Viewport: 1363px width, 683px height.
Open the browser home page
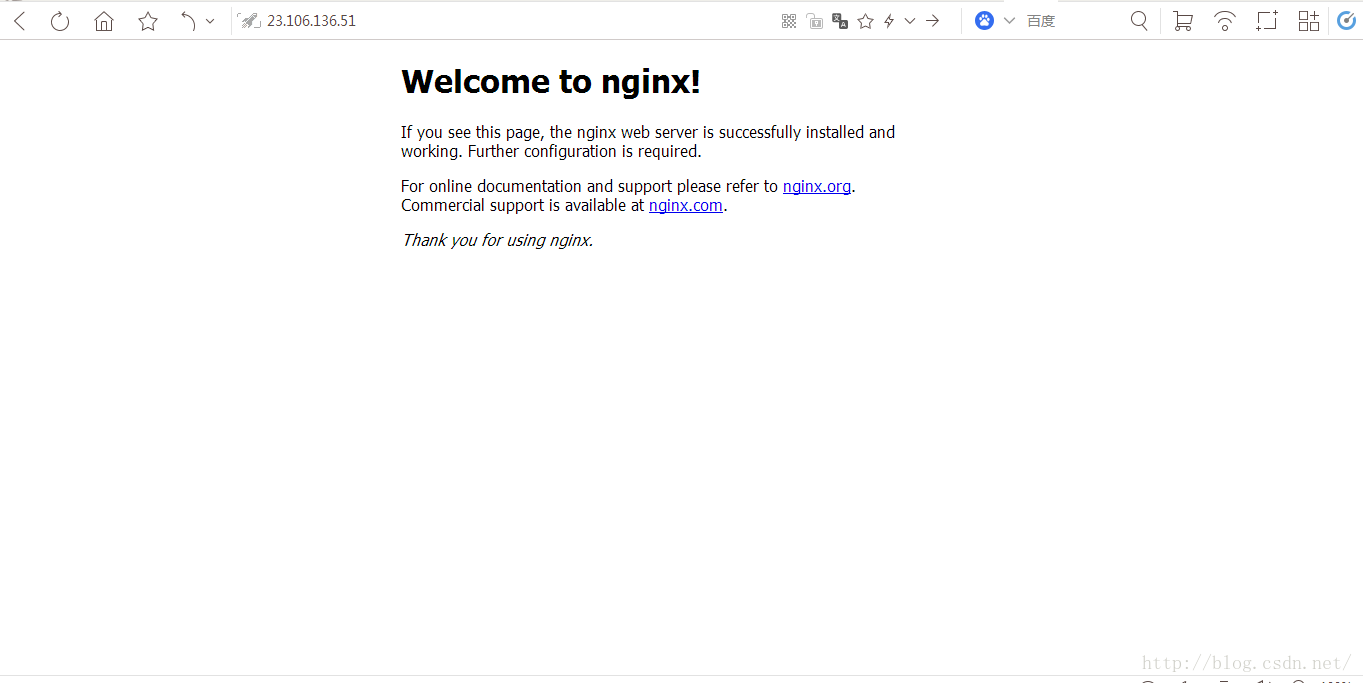pyautogui.click(x=104, y=21)
